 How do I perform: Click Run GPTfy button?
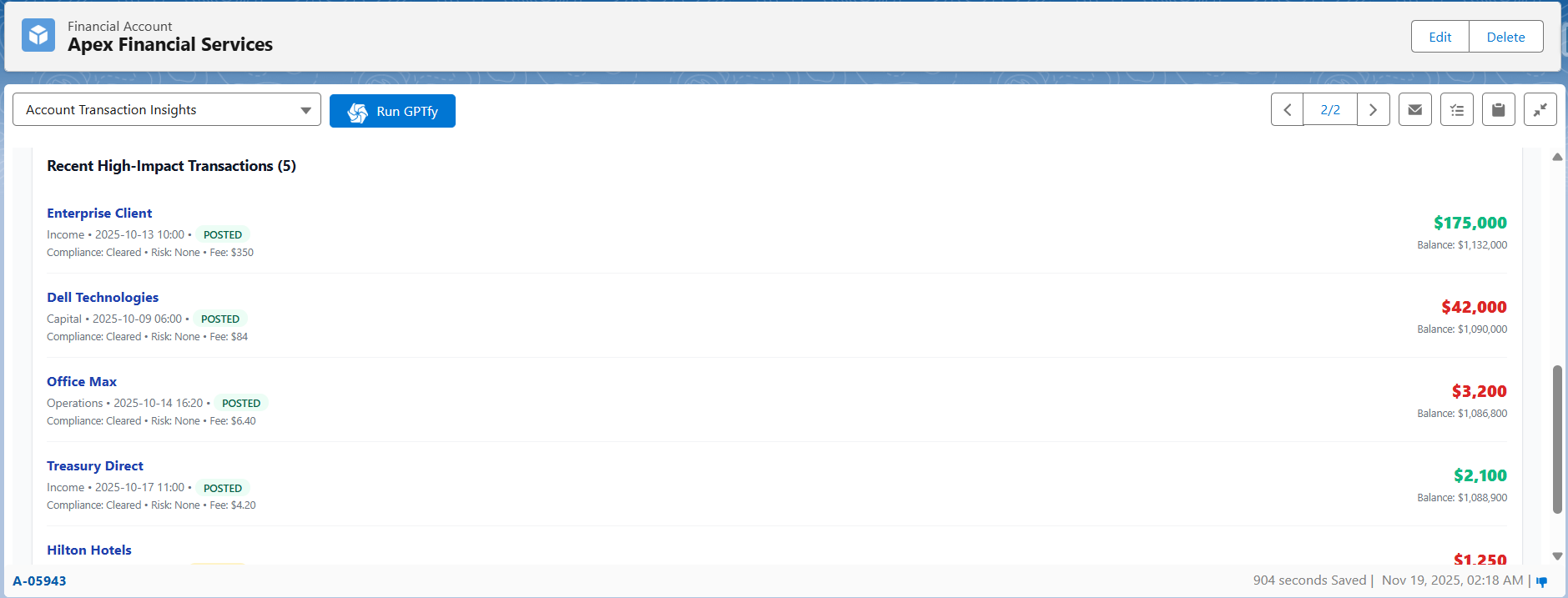[x=392, y=111]
